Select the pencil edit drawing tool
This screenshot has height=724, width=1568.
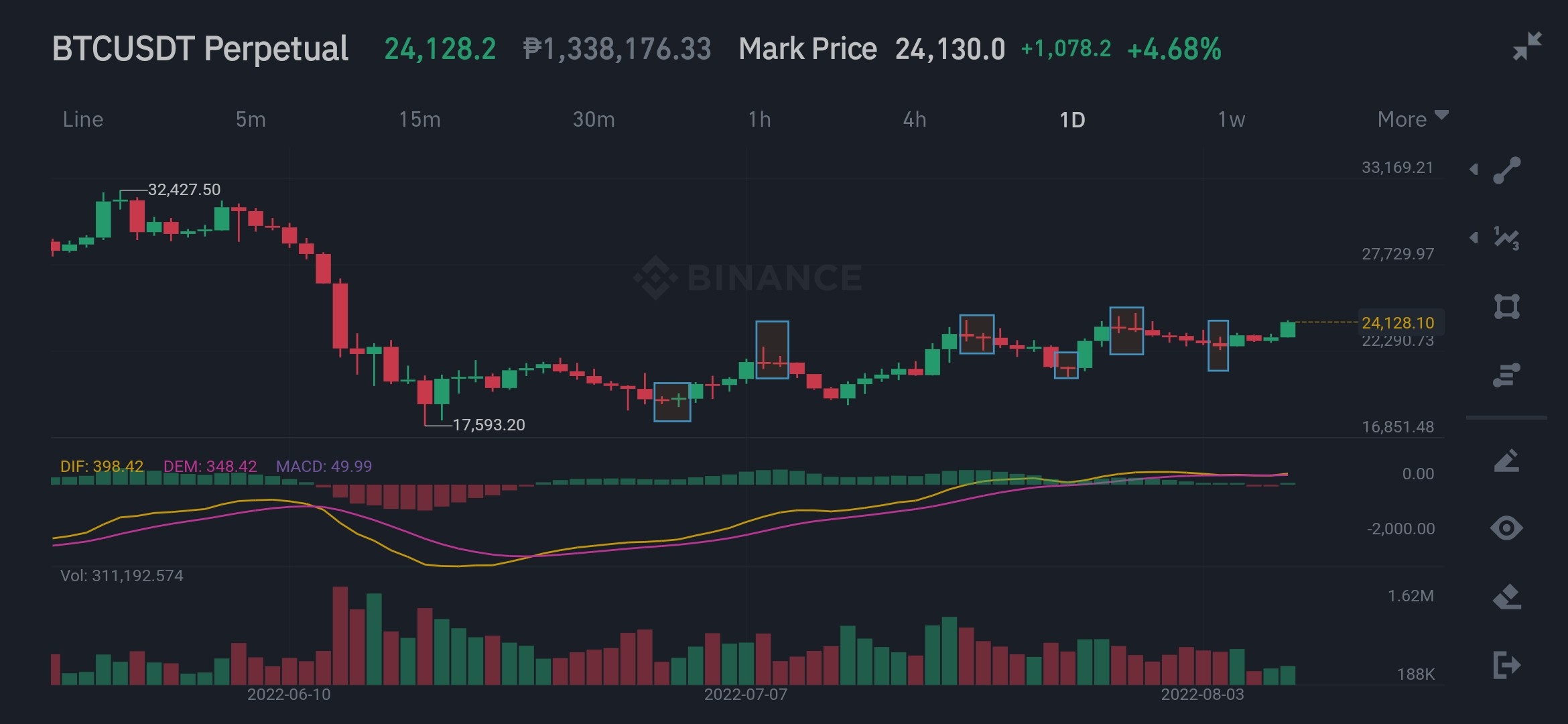click(x=1507, y=461)
